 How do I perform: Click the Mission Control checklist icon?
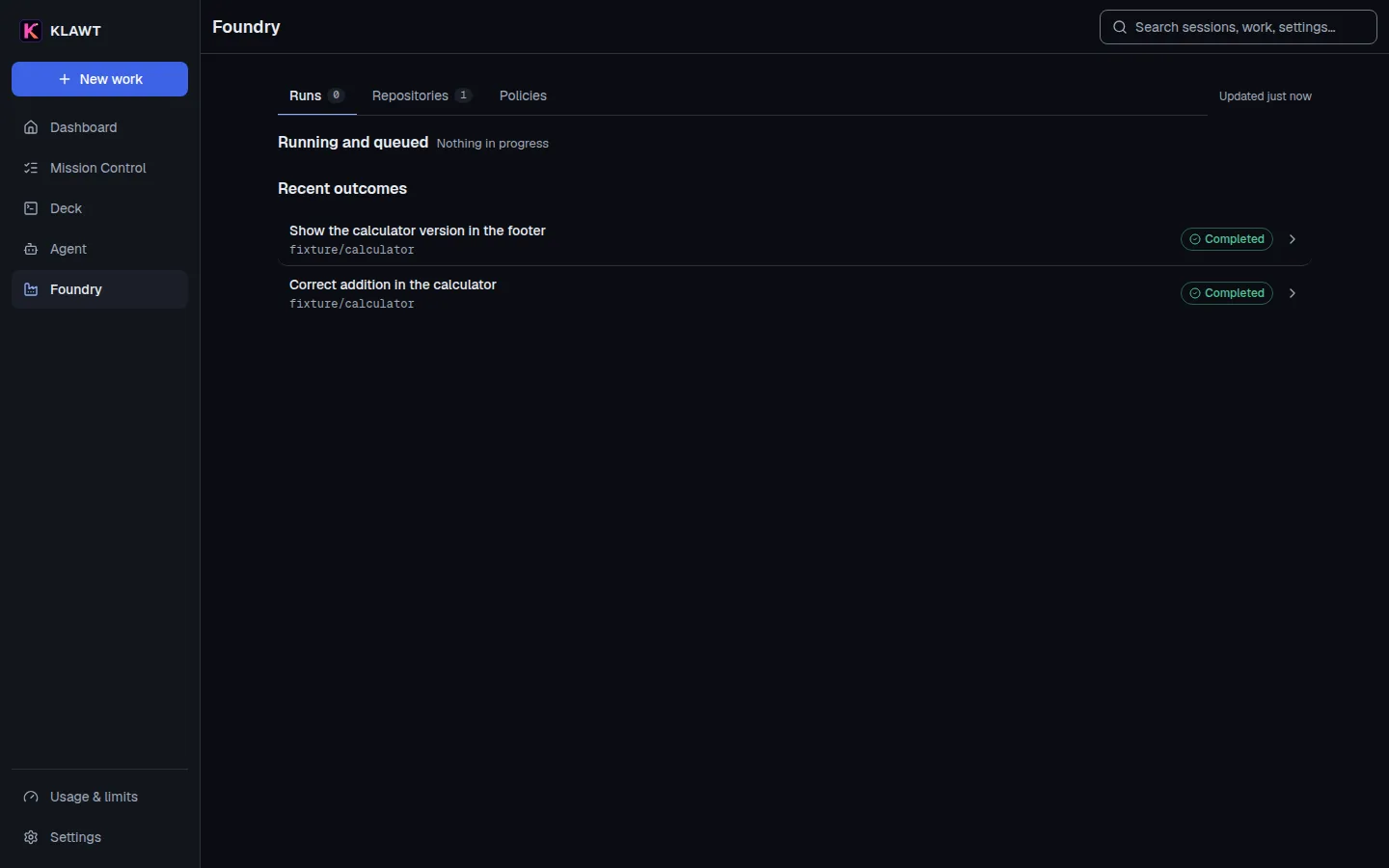coord(31,168)
